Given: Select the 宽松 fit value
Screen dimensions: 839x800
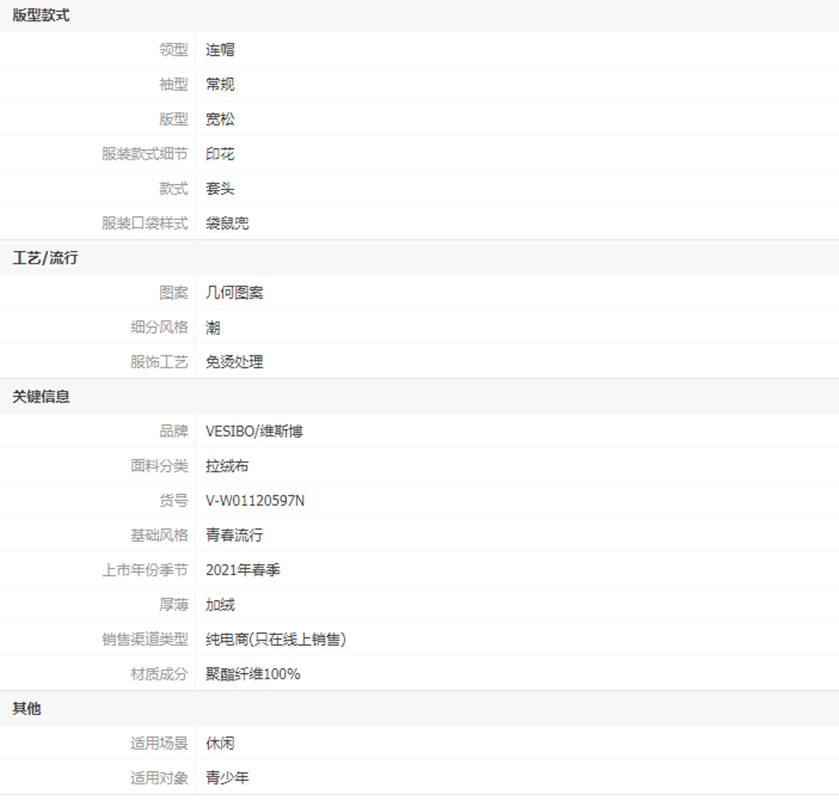Looking at the screenshot, I should (x=220, y=119).
